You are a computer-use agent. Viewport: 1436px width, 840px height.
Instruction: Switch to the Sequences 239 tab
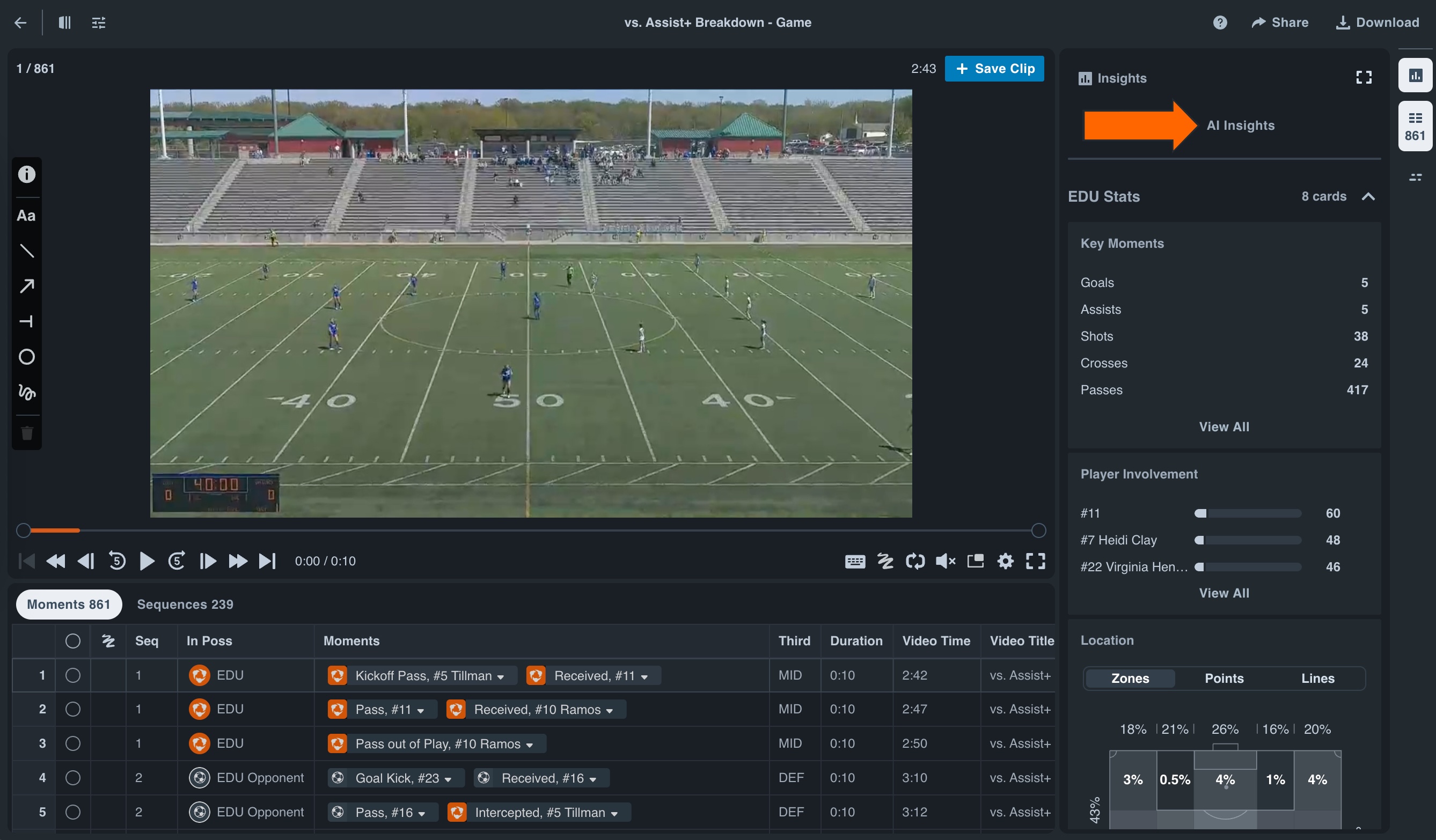click(185, 604)
